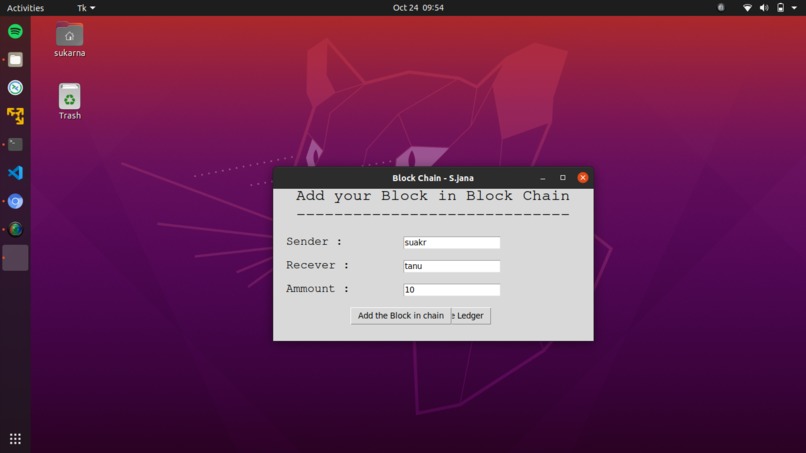This screenshot has width=806, height=453.
Task: Click the notification icon left of Wi-Fi
Action: pos(721,8)
